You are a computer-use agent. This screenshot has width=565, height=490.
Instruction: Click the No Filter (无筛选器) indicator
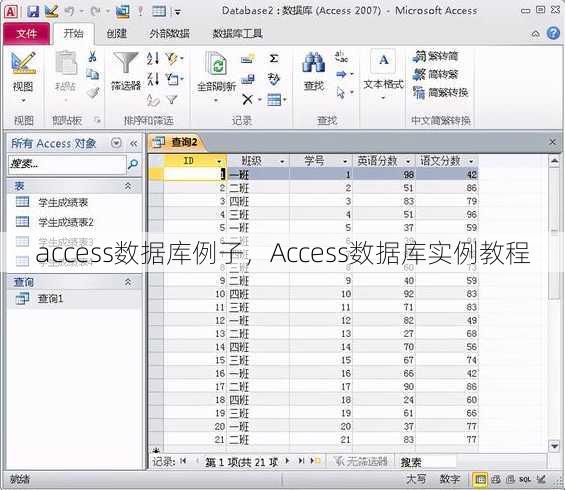click(x=360, y=461)
